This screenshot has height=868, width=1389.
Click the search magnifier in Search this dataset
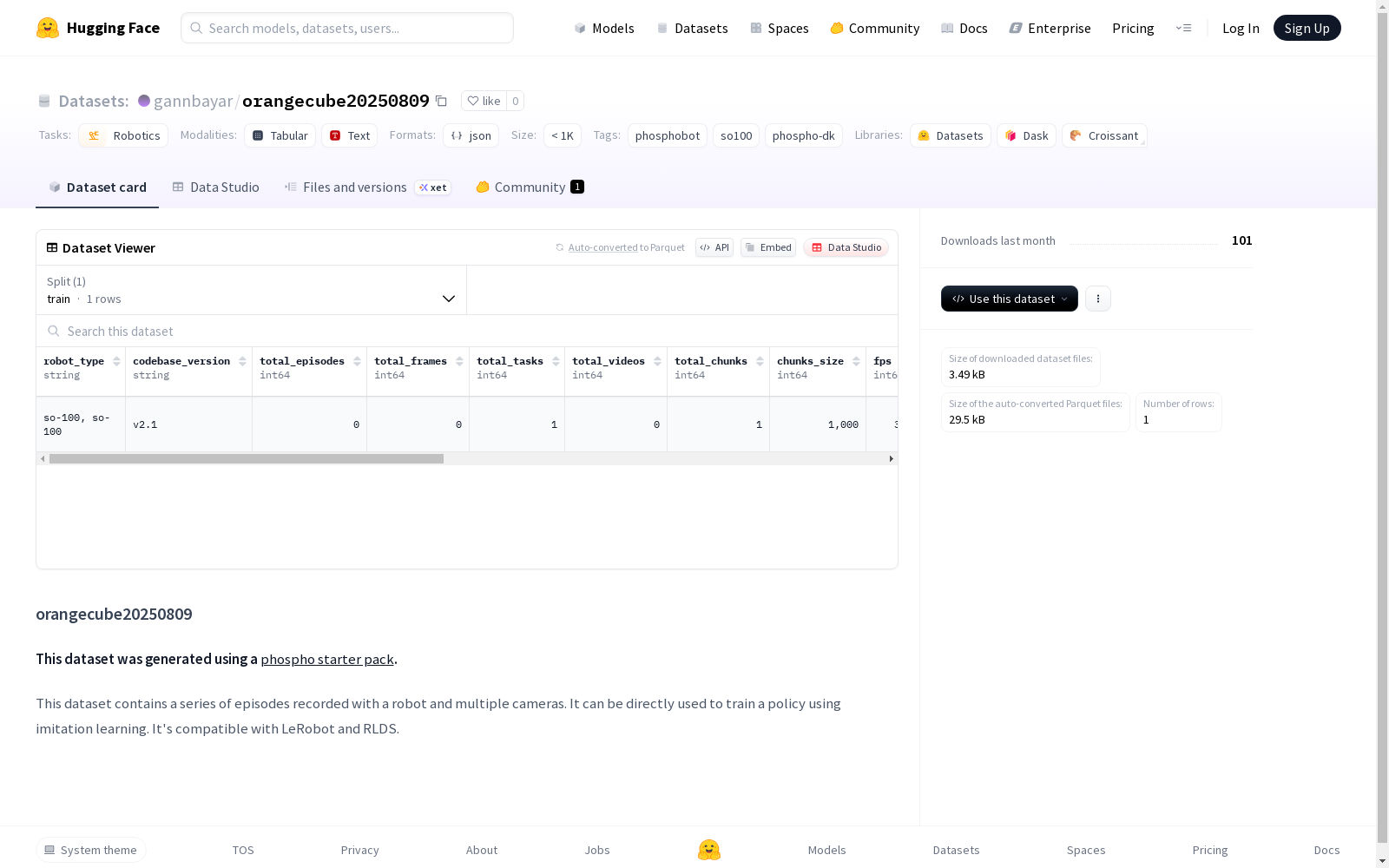coord(54,331)
